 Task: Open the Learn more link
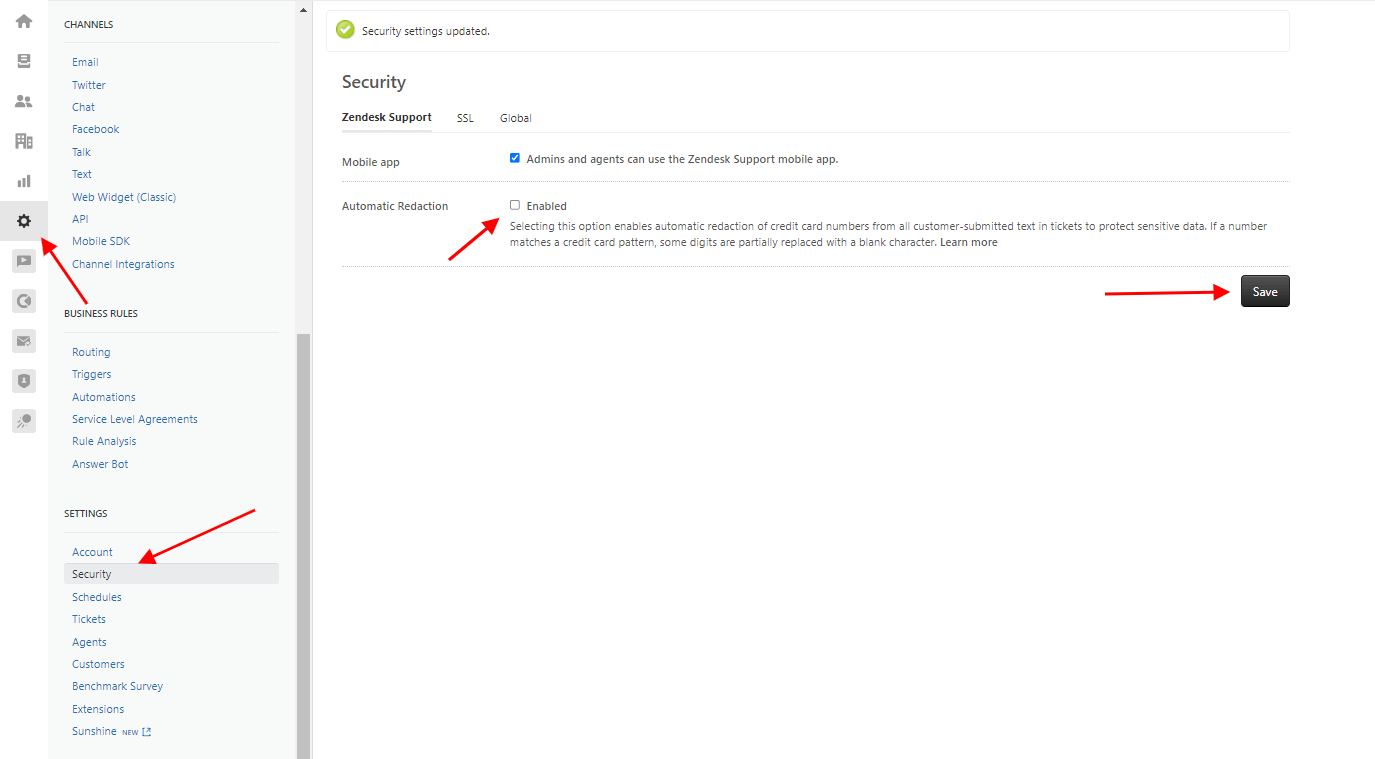pyautogui.click(x=968, y=242)
